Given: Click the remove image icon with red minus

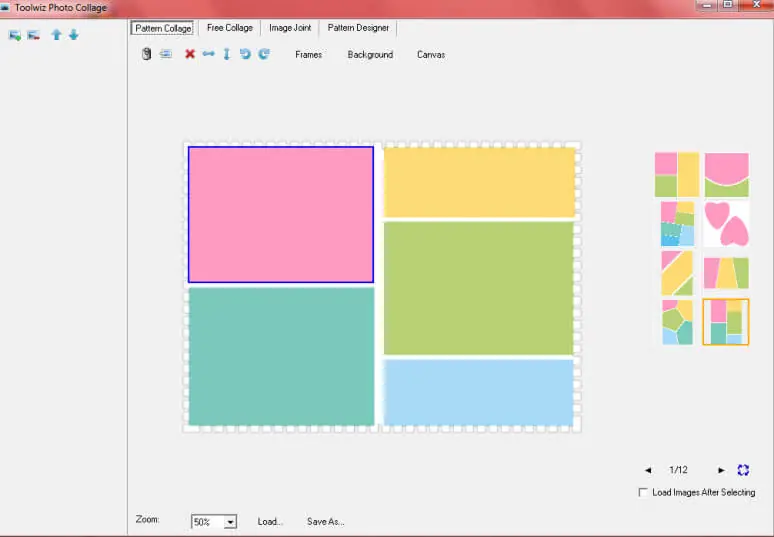Looking at the screenshot, I should point(34,35).
